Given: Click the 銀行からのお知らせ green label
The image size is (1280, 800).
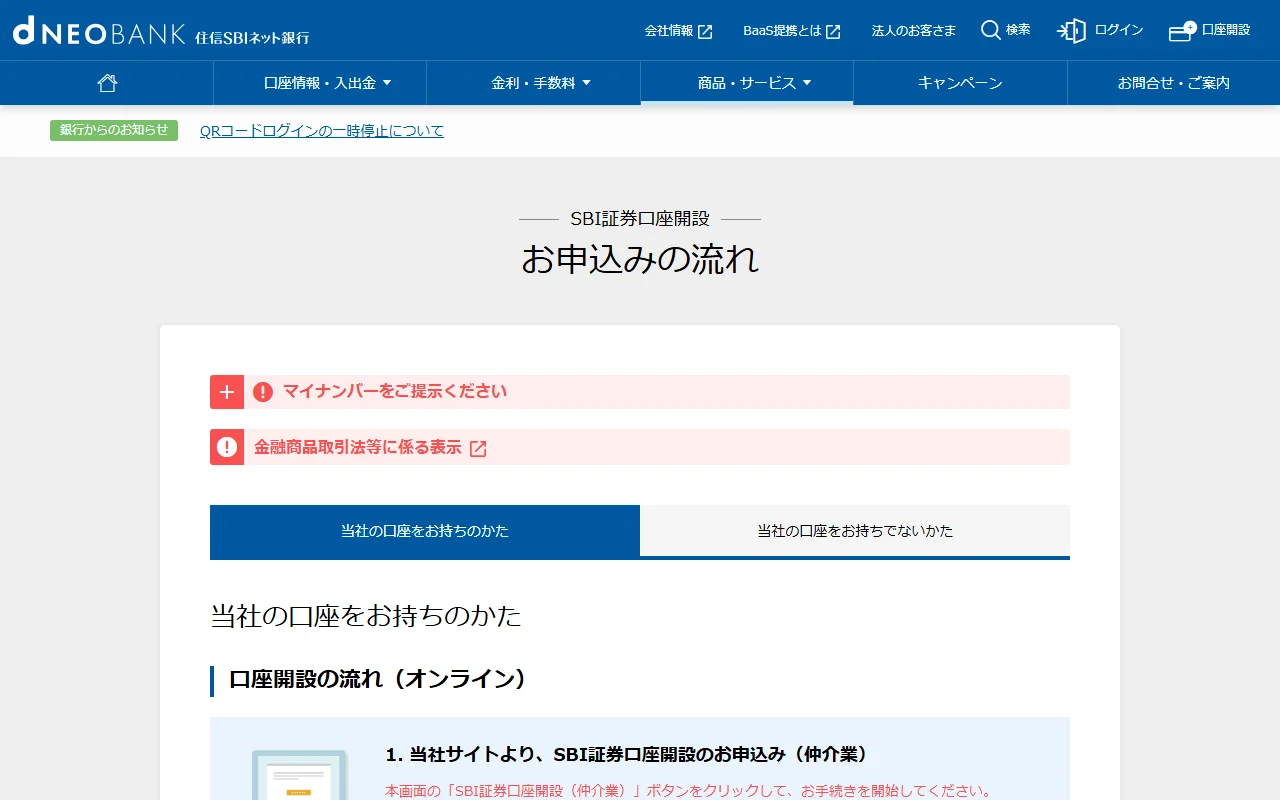Looking at the screenshot, I should (114, 130).
